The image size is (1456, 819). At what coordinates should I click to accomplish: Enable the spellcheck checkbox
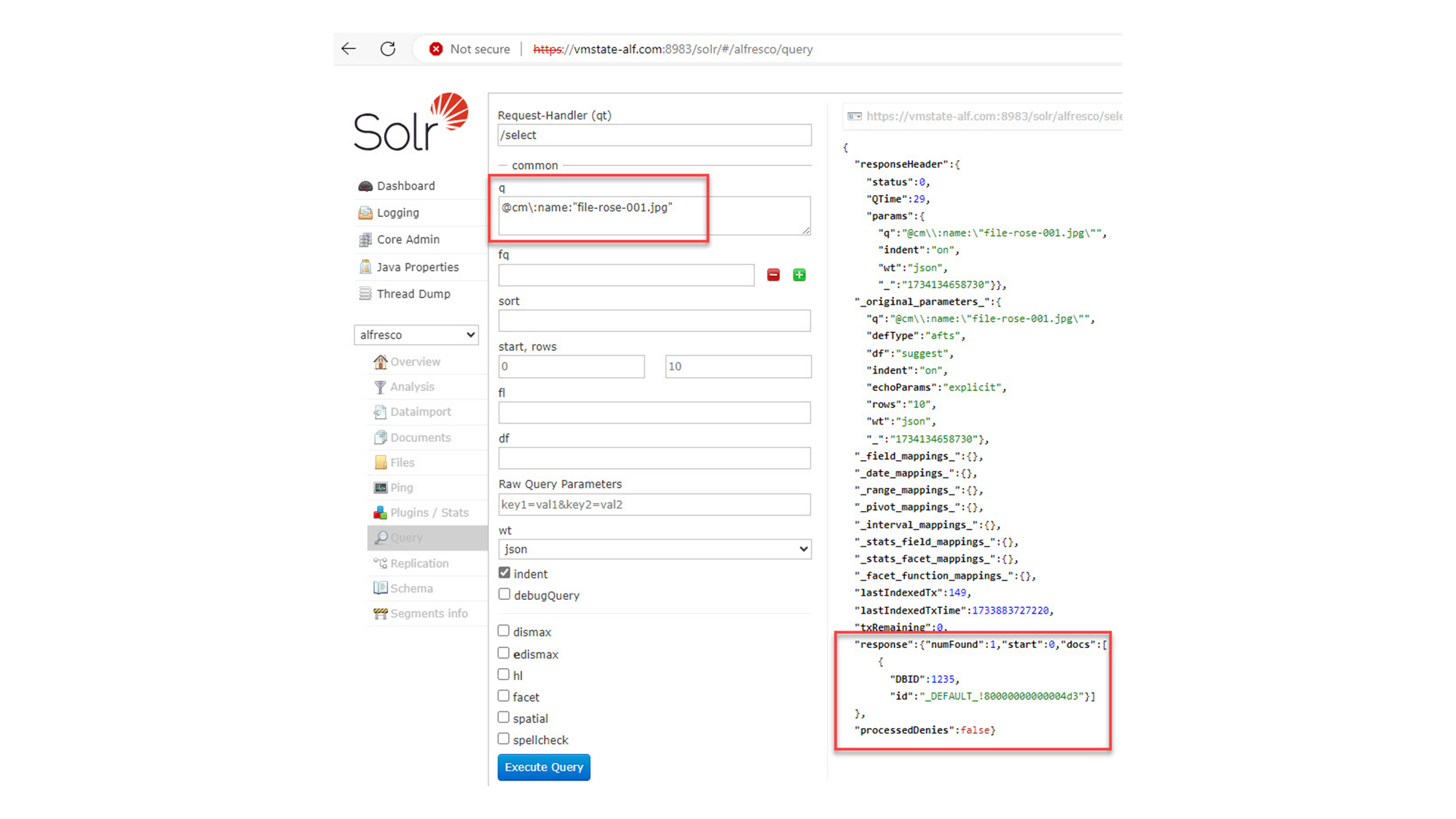504,739
